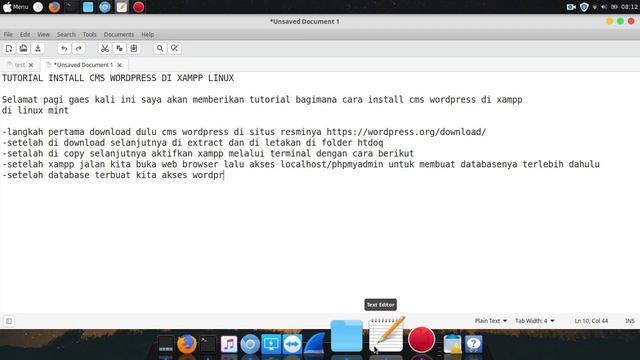Click line about aktifkan xampp melalui terminal
The image size is (640, 360).
208,153
